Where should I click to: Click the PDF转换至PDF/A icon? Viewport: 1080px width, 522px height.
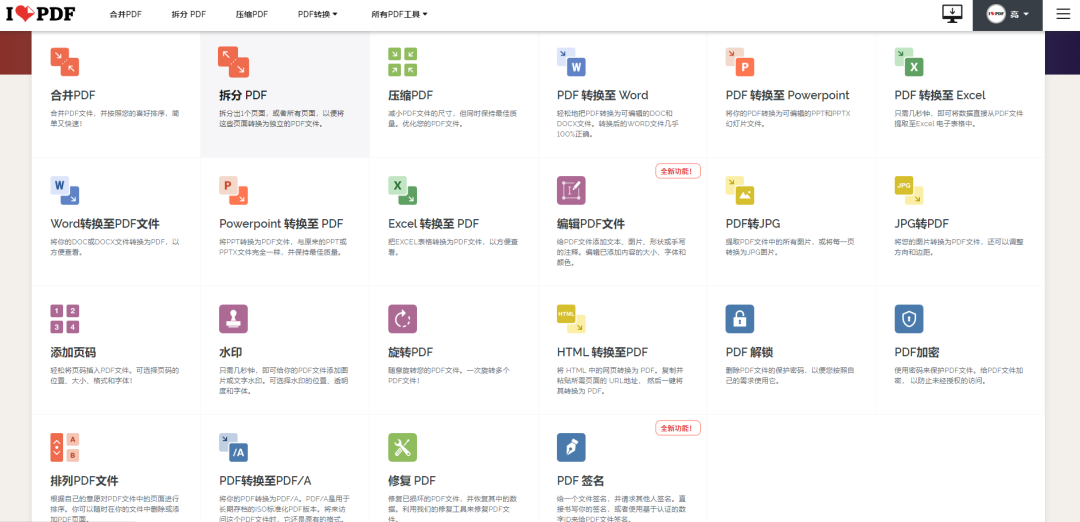(233, 447)
